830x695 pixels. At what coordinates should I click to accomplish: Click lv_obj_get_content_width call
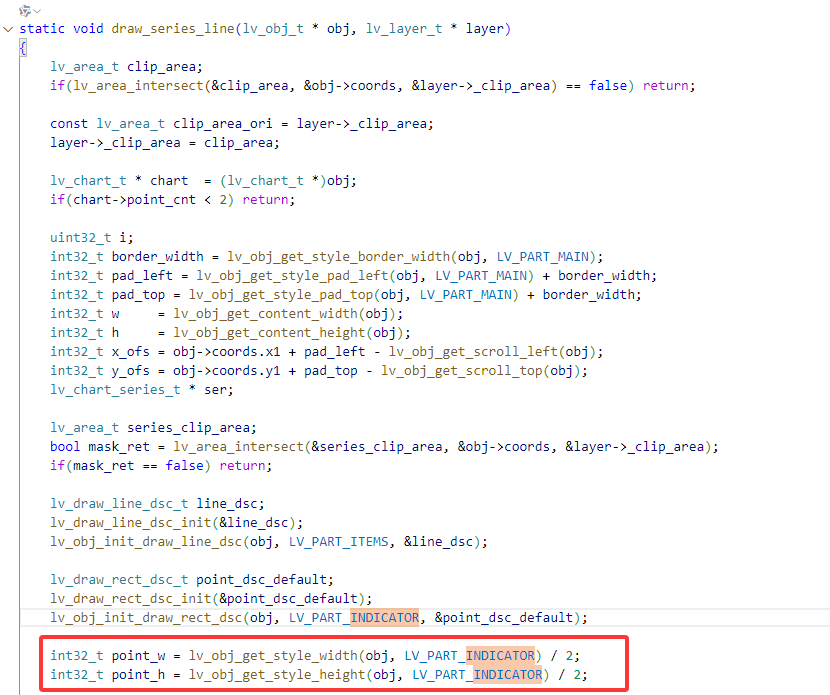click(x=266, y=314)
